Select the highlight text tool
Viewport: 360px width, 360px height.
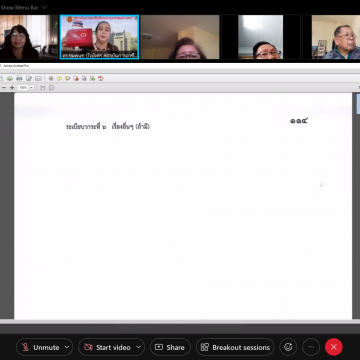(x=67, y=78)
